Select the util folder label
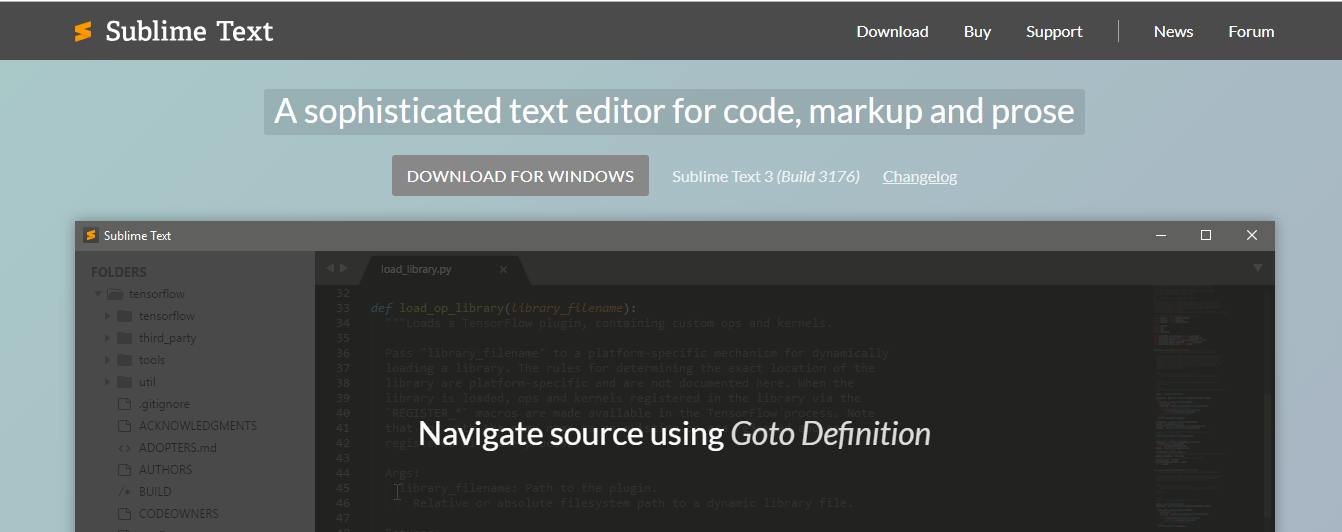The height and width of the screenshot is (532, 1342). pyautogui.click(x=148, y=382)
